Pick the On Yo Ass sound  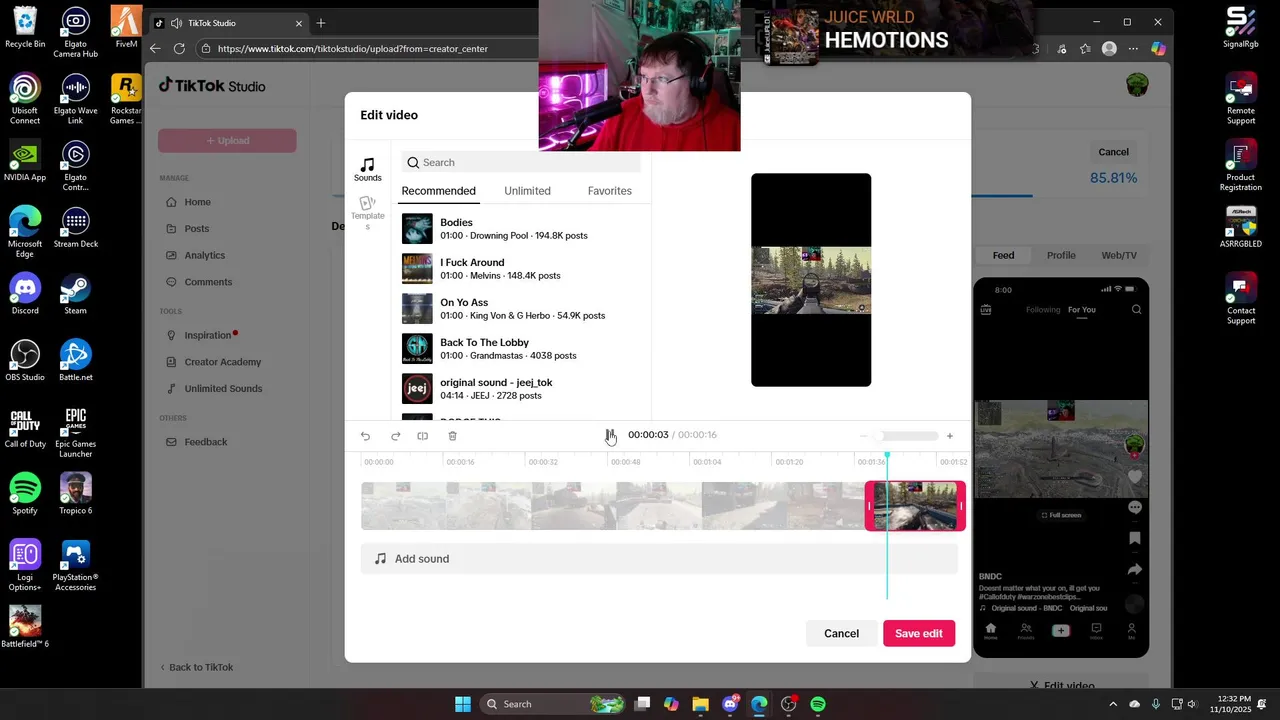pyautogui.click(x=521, y=309)
